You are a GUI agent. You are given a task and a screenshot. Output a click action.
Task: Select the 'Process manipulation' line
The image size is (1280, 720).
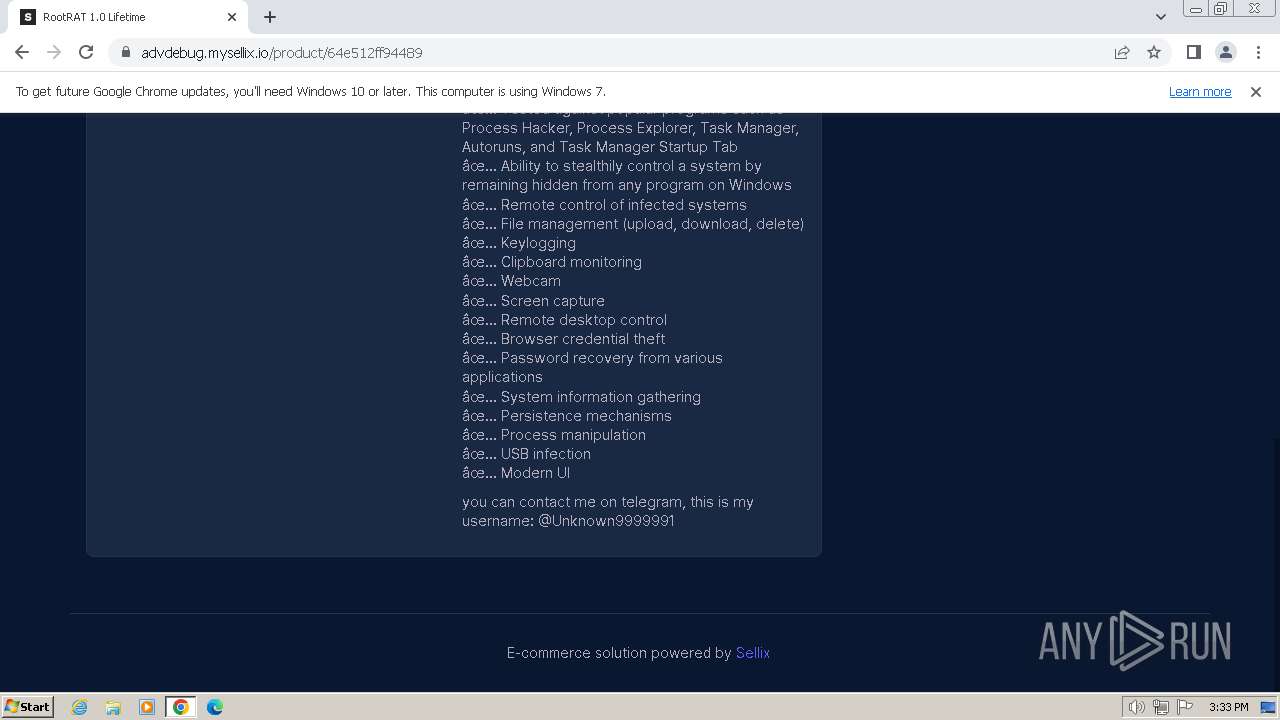tap(554, 435)
